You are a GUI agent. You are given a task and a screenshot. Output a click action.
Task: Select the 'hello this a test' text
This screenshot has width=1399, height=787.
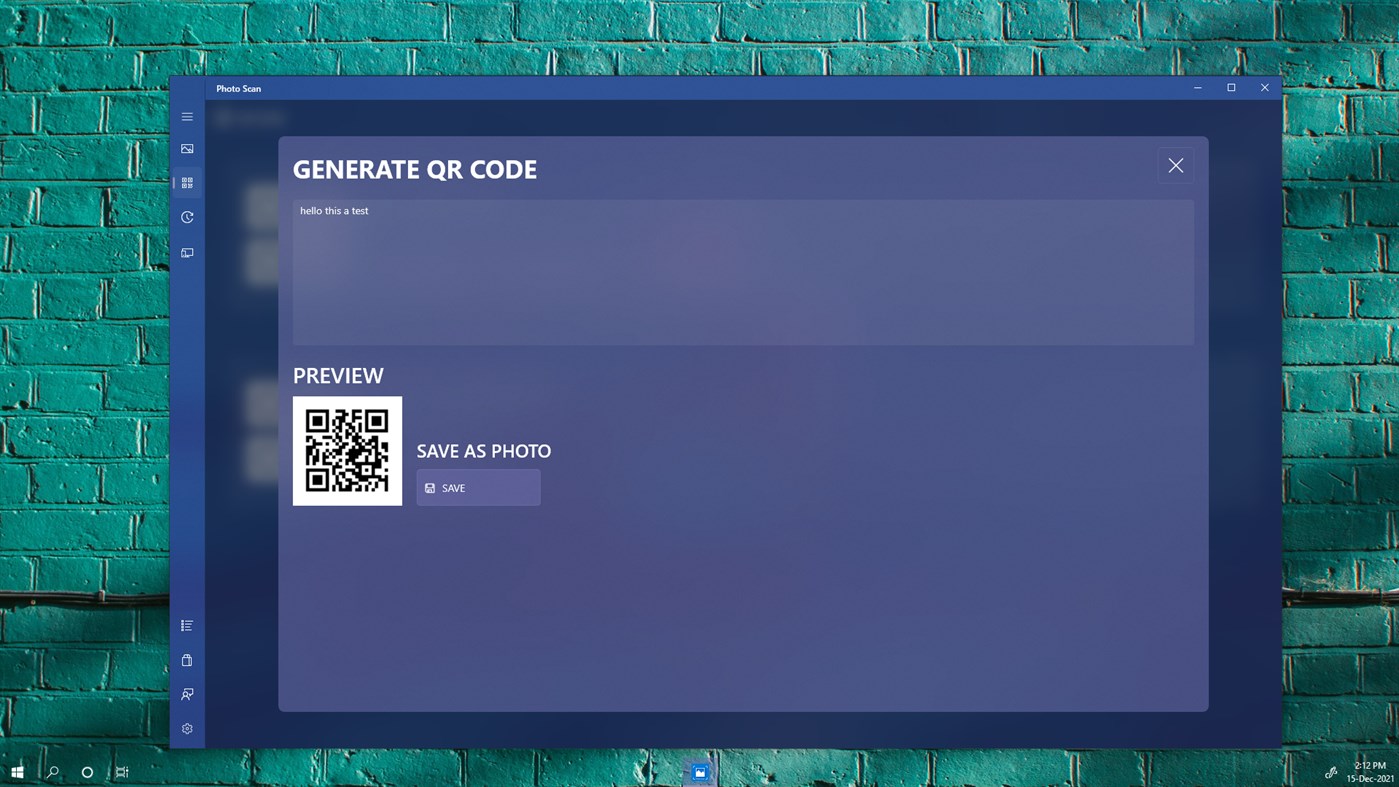(x=334, y=210)
